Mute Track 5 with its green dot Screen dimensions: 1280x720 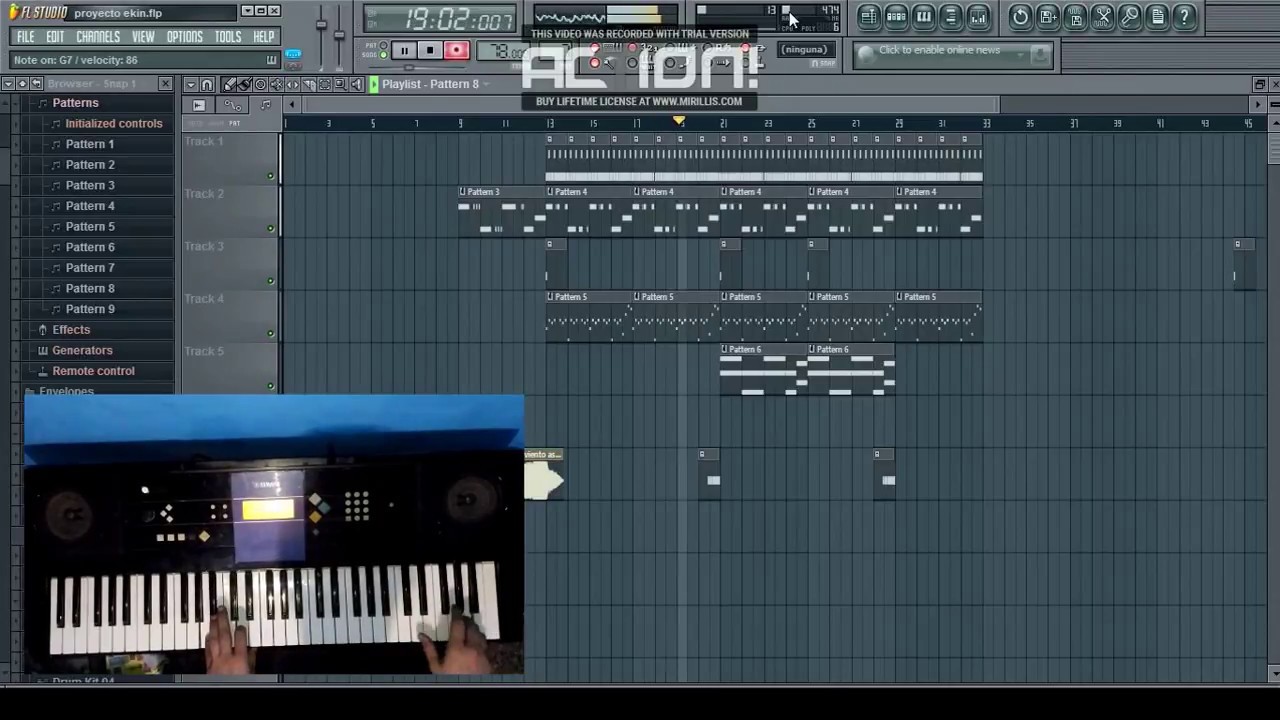click(x=270, y=386)
